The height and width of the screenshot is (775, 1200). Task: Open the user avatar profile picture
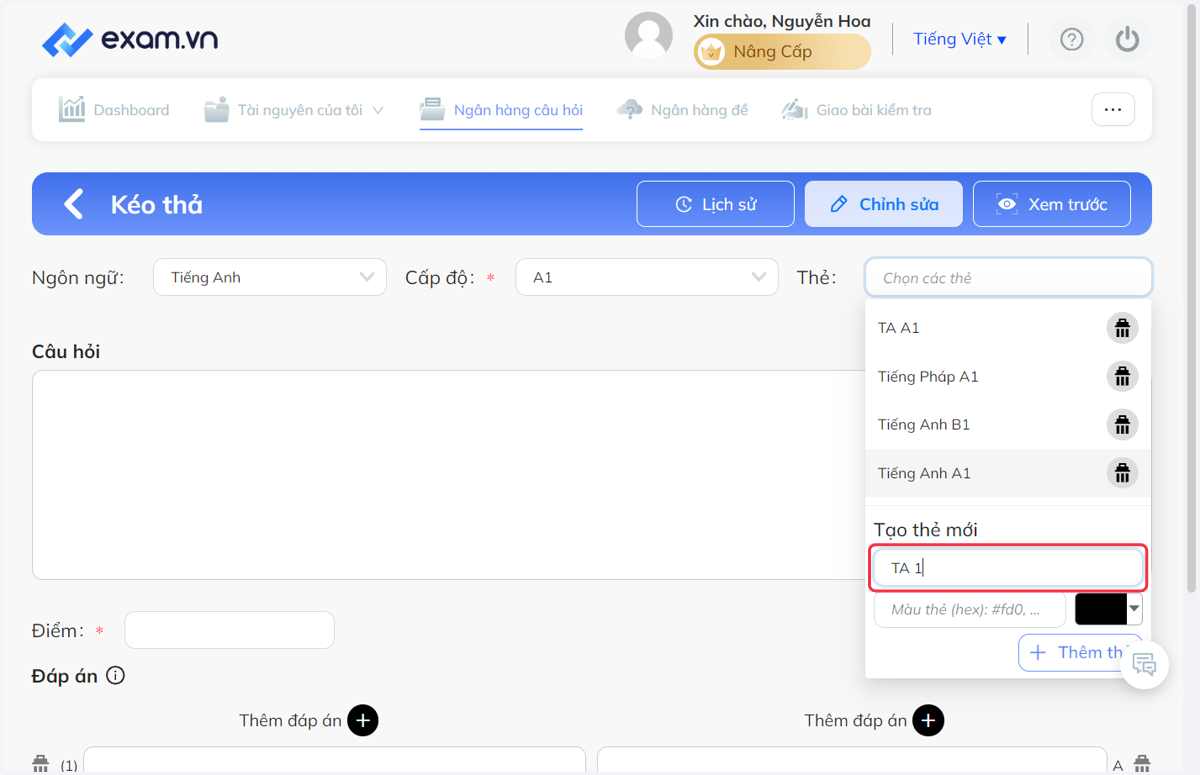pos(649,36)
